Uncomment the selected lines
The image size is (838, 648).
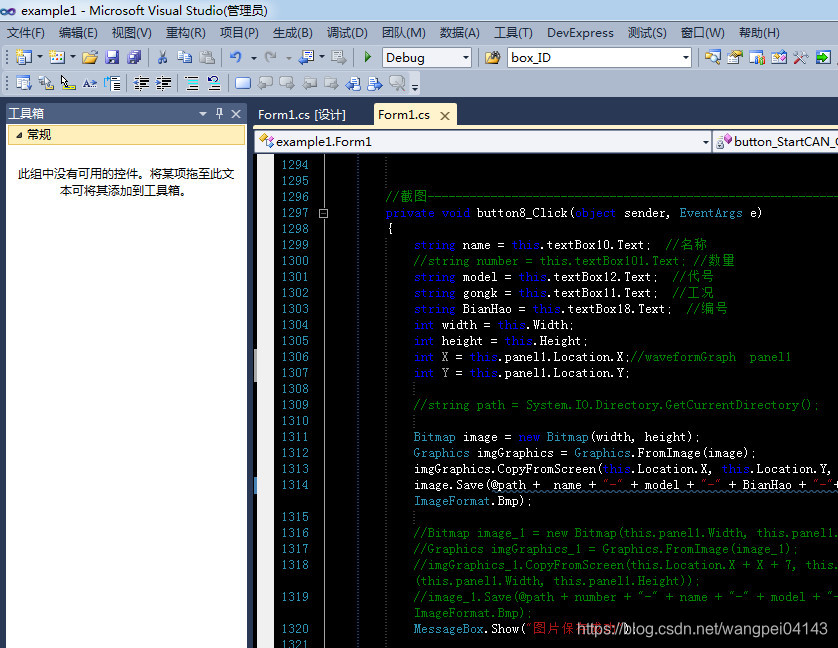tap(214, 83)
